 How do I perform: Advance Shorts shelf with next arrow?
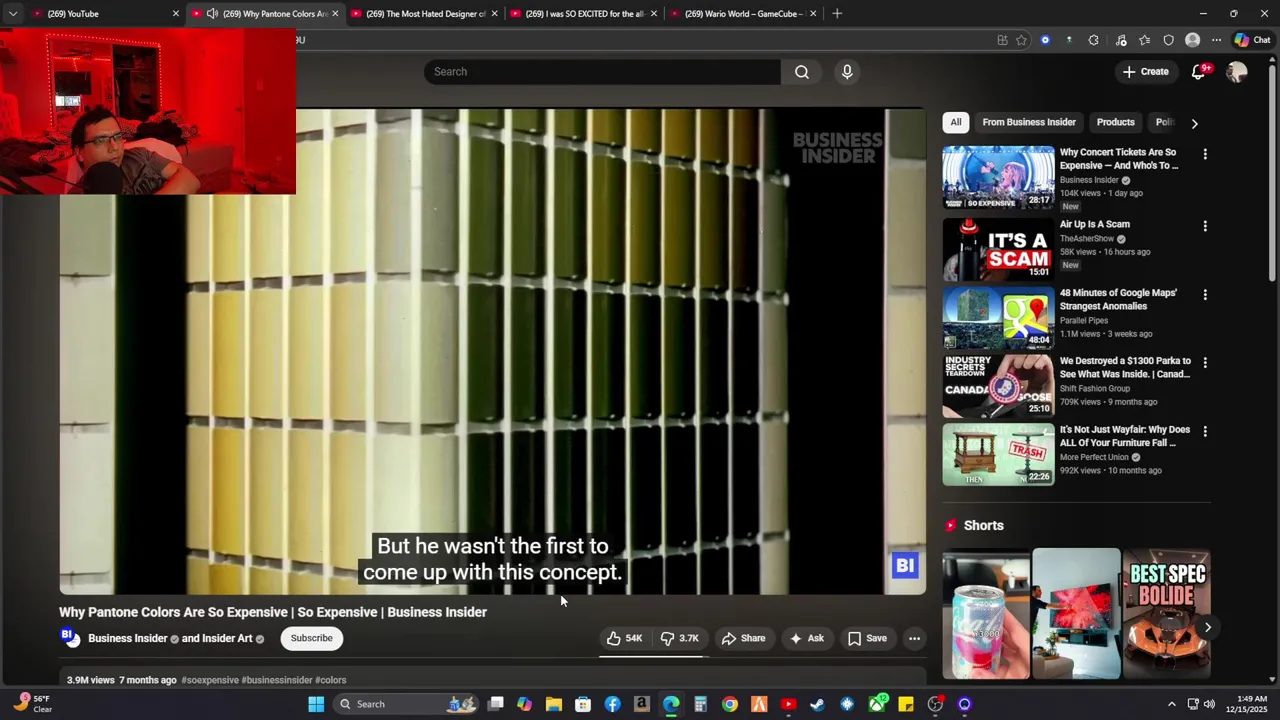pos(1207,628)
